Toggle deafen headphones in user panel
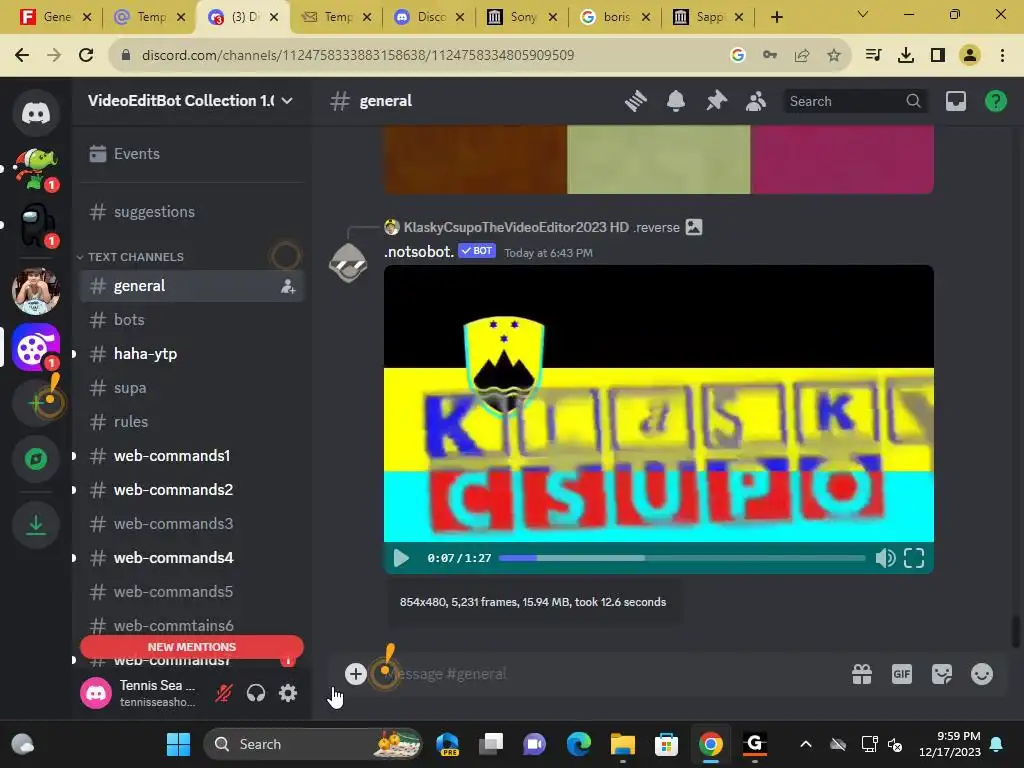 pyautogui.click(x=255, y=693)
